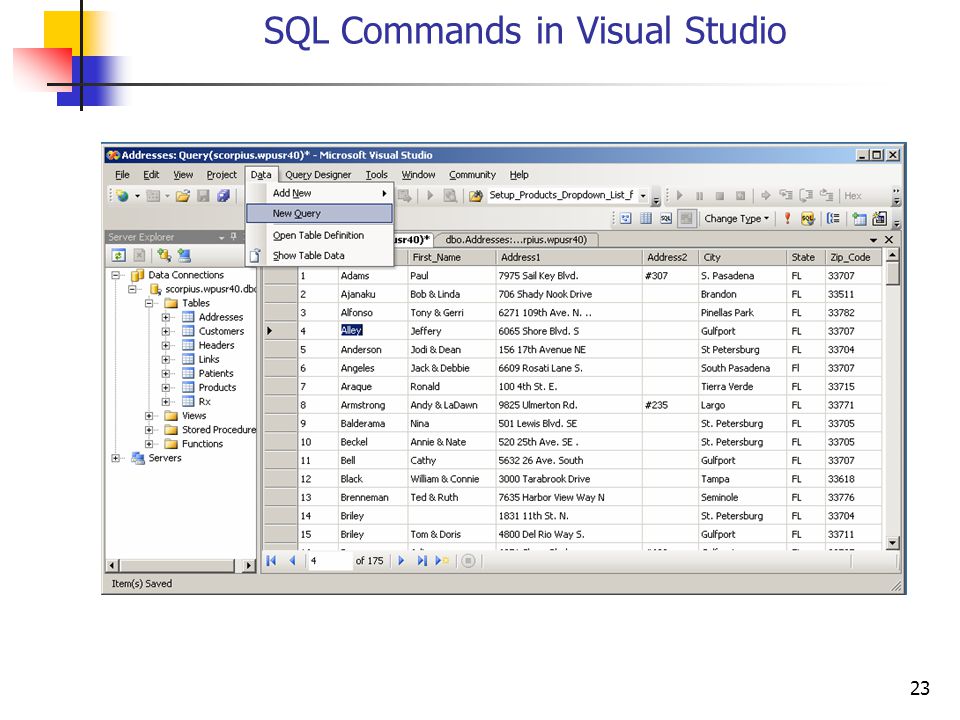Click the Zip_Code column header
This screenshot has height=720, width=960.
[852, 257]
